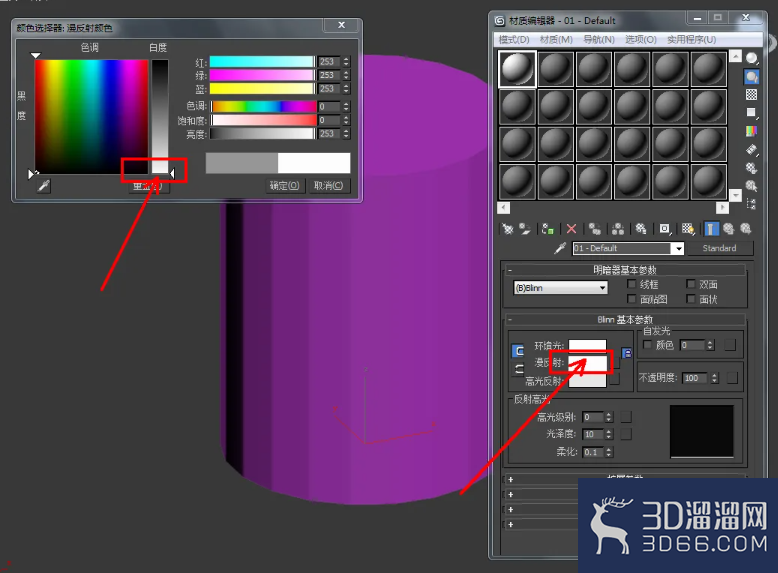Enable the 面贴图 checkbox
778x573 pixels.
[x=632, y=299]
